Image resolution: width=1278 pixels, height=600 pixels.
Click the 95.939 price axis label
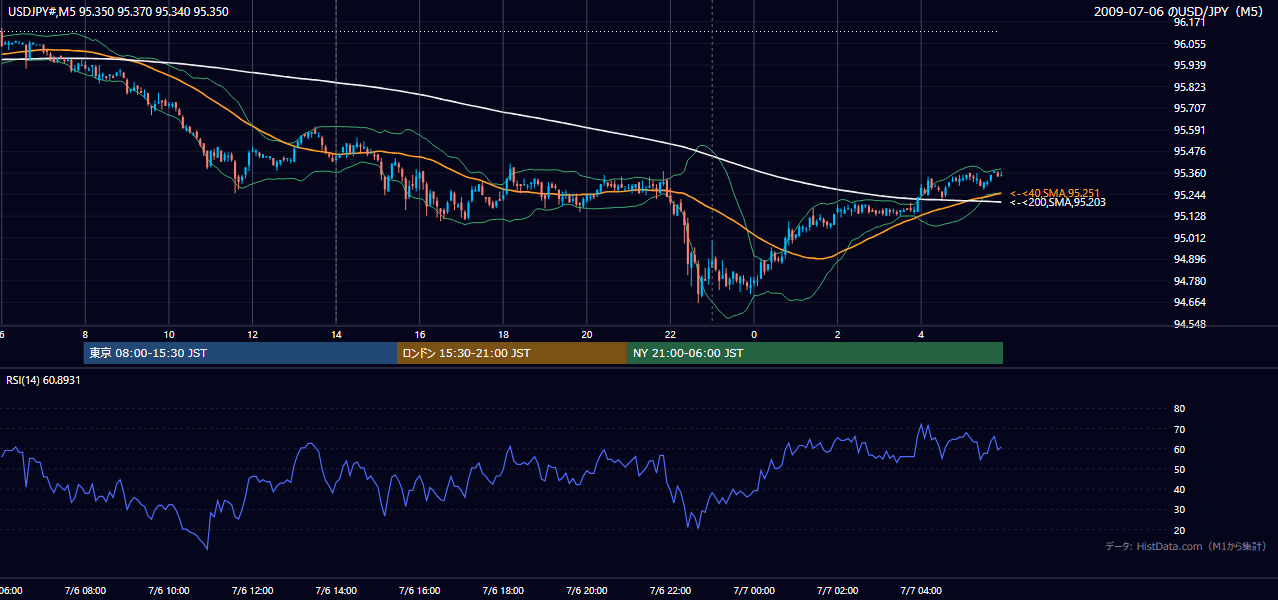point(1189,65)
